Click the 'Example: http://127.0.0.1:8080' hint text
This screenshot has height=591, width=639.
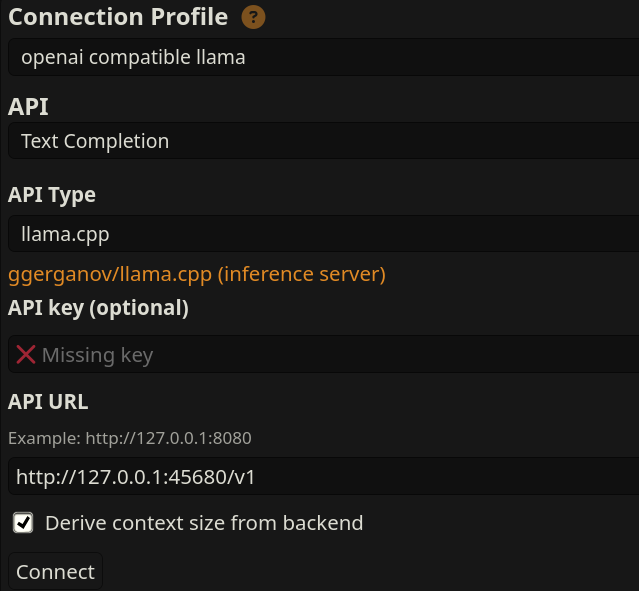[x=130, y=438]
